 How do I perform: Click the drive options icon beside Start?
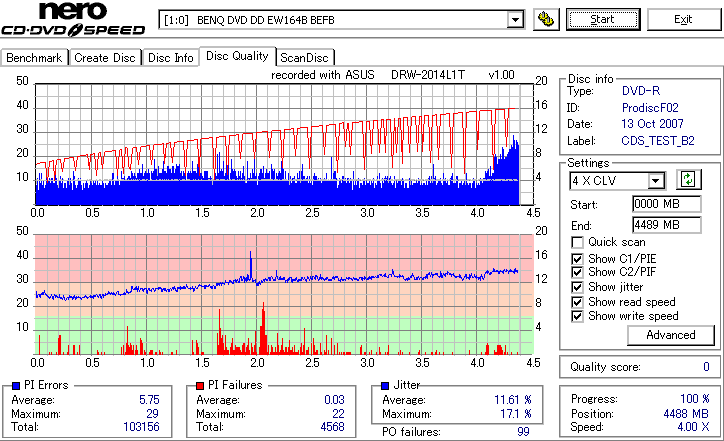[546, 20]
